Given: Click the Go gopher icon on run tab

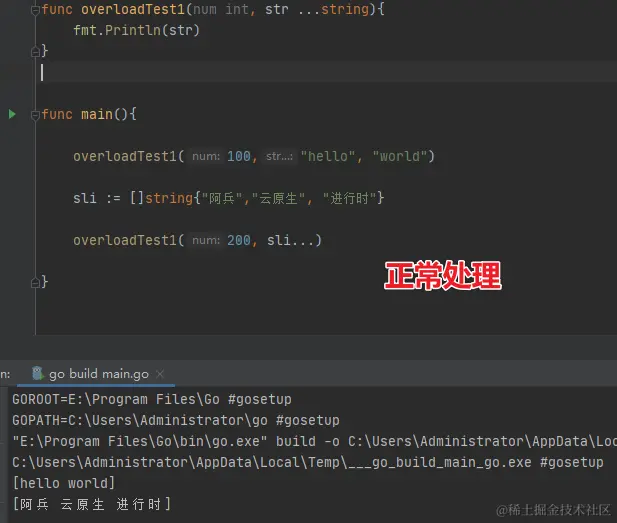Looking at the screenshot, I should (37, 373).
